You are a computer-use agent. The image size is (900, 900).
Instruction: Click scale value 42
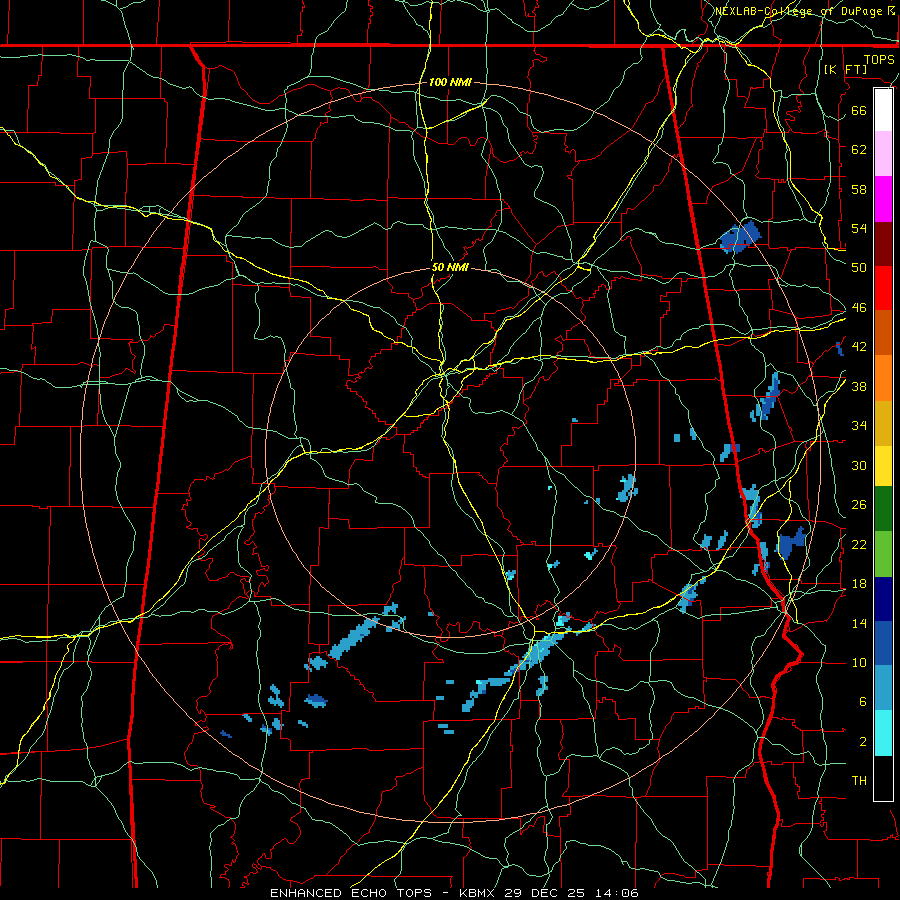[859, 347]
